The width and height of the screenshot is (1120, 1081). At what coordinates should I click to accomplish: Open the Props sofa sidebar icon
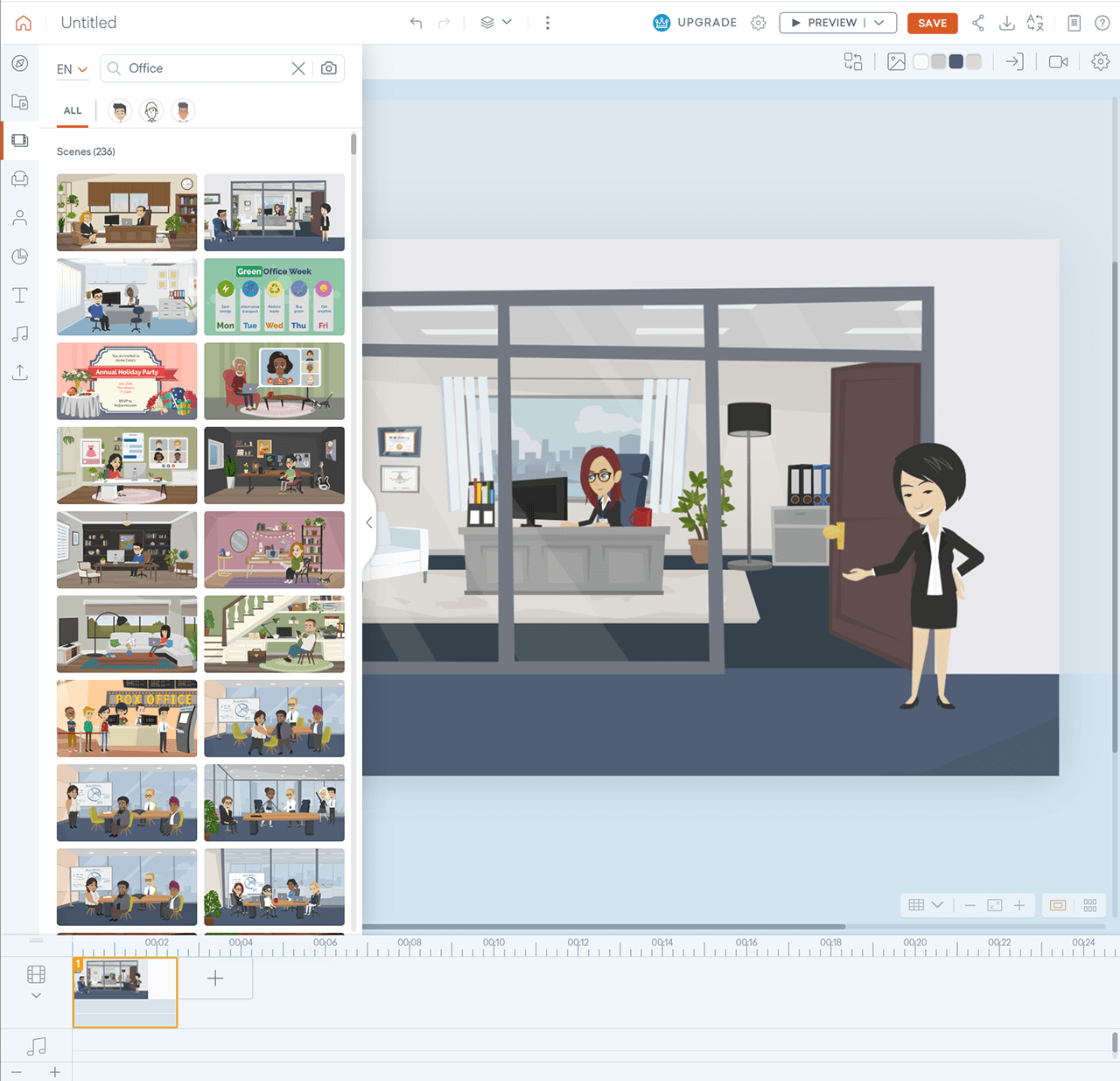[x=20, y=179]
